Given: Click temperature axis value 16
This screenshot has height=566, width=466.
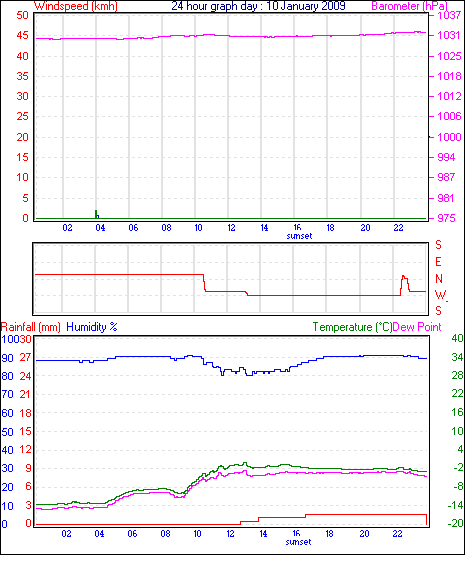Looking at the screenshot, I should click(x=457, y=413).
